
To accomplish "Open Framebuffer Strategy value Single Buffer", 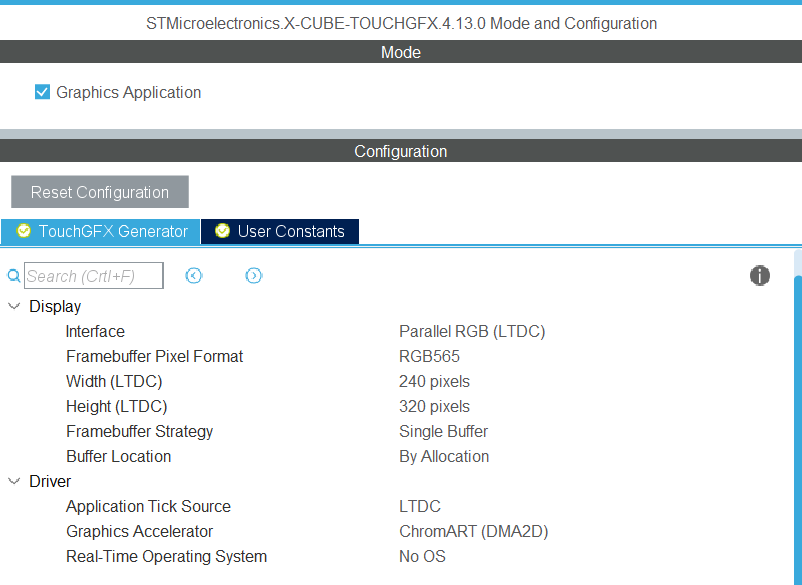I will pyautogui.click(x=443, y=432).
